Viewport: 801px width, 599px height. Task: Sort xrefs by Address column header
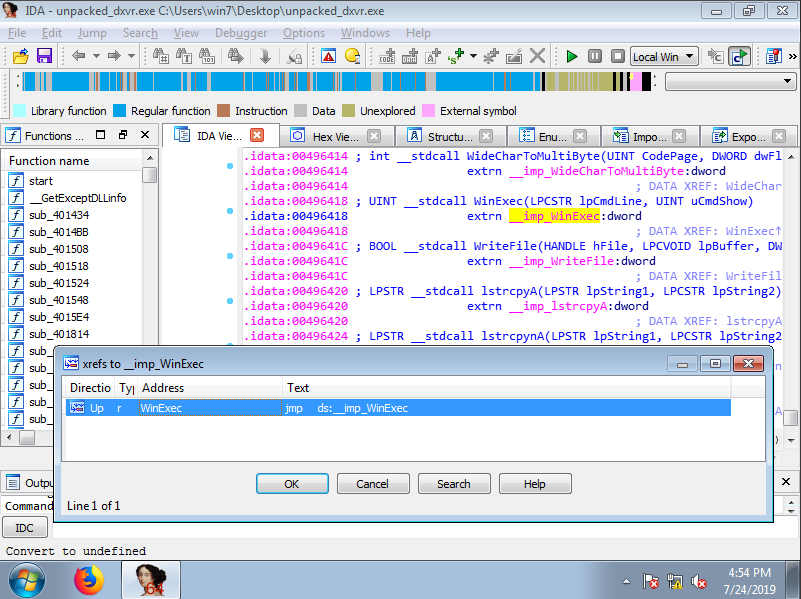(209, 388)
